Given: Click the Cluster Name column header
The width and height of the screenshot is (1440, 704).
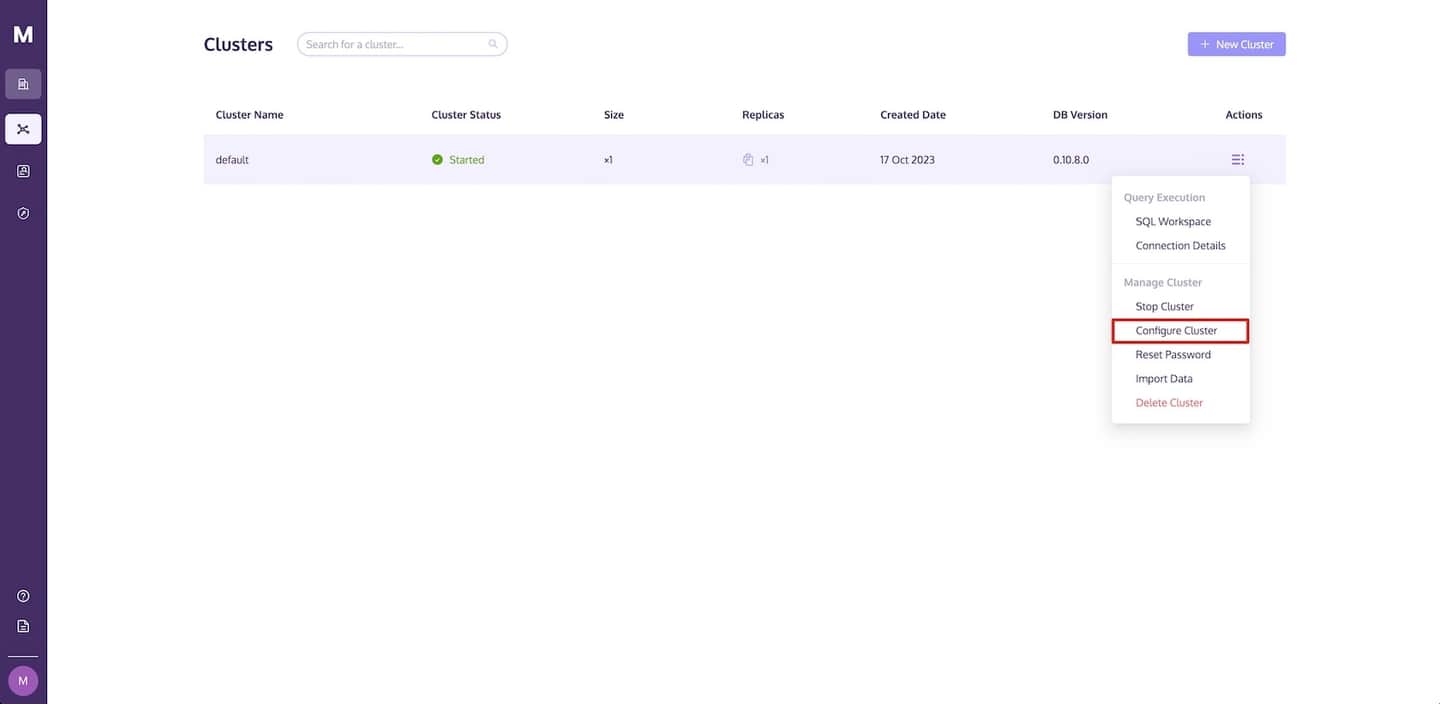Looking at the screenshot, I should coord(250,115).
